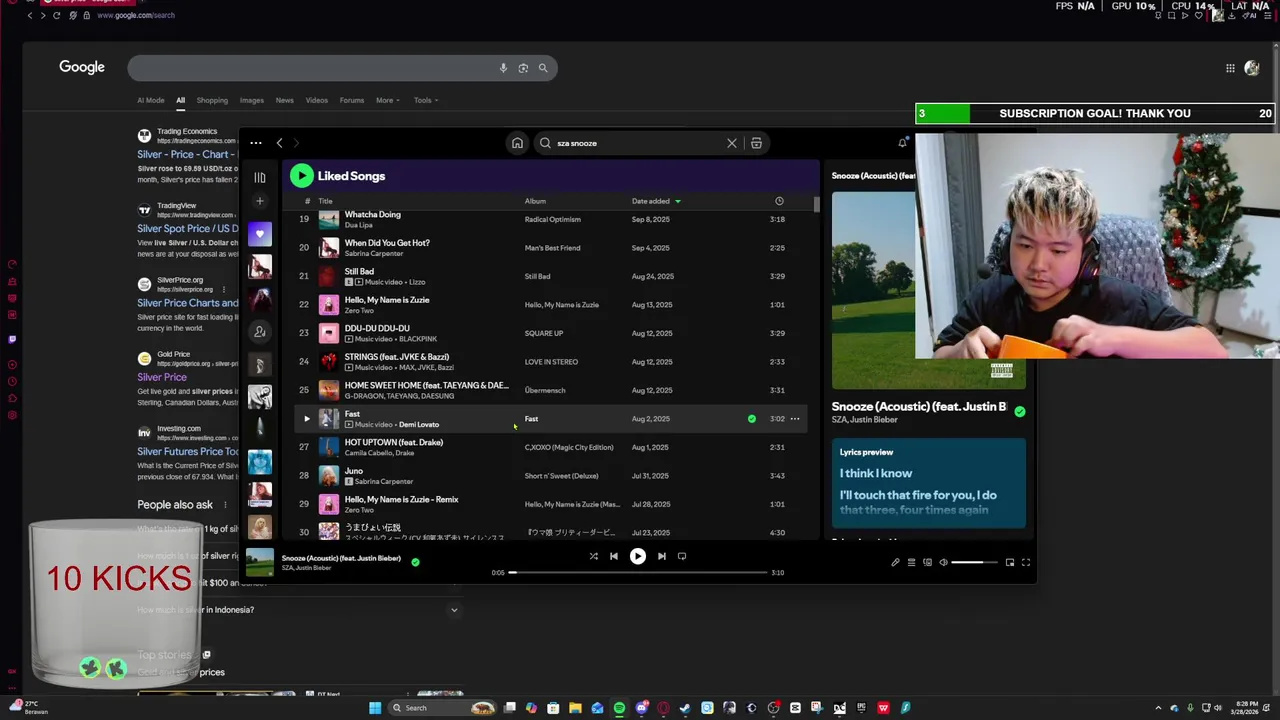Sort songs by Title column
The width and height of the screenshot is (1280, 720).
(x=325, y=201)
